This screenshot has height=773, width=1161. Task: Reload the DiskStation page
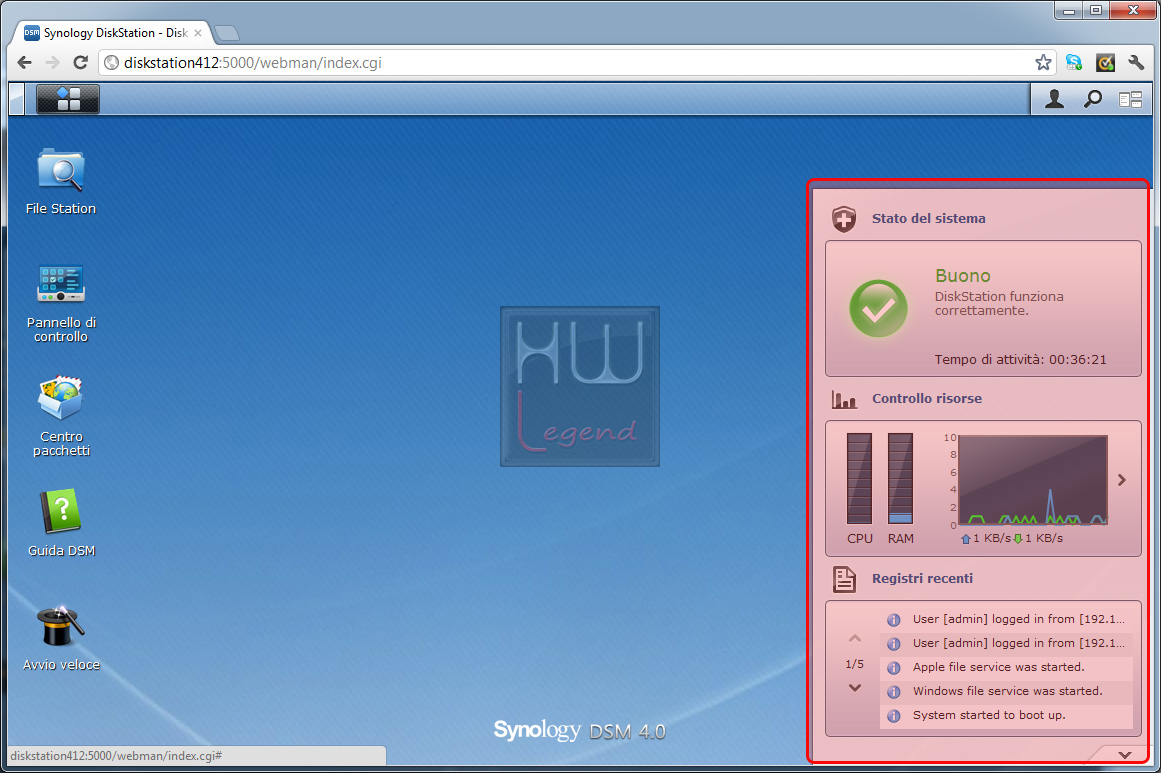[x=81, y=63]
